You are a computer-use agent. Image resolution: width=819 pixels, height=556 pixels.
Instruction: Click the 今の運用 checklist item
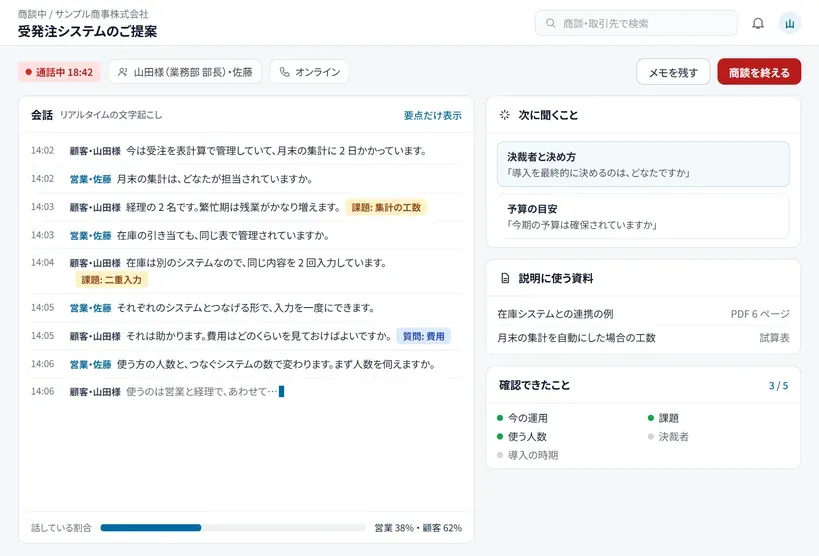[x=522, y=418]
